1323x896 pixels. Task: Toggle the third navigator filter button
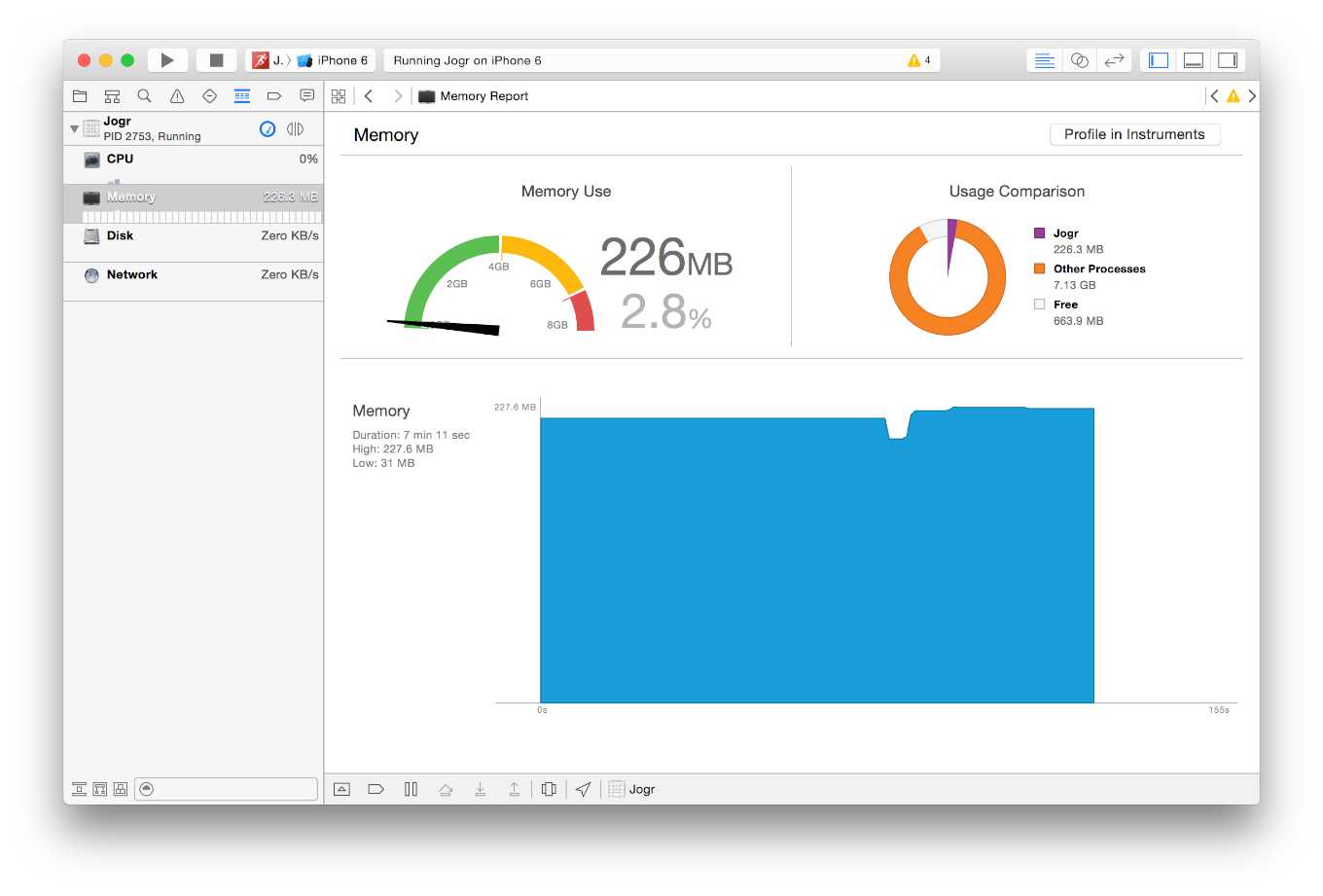pos(121,789)
